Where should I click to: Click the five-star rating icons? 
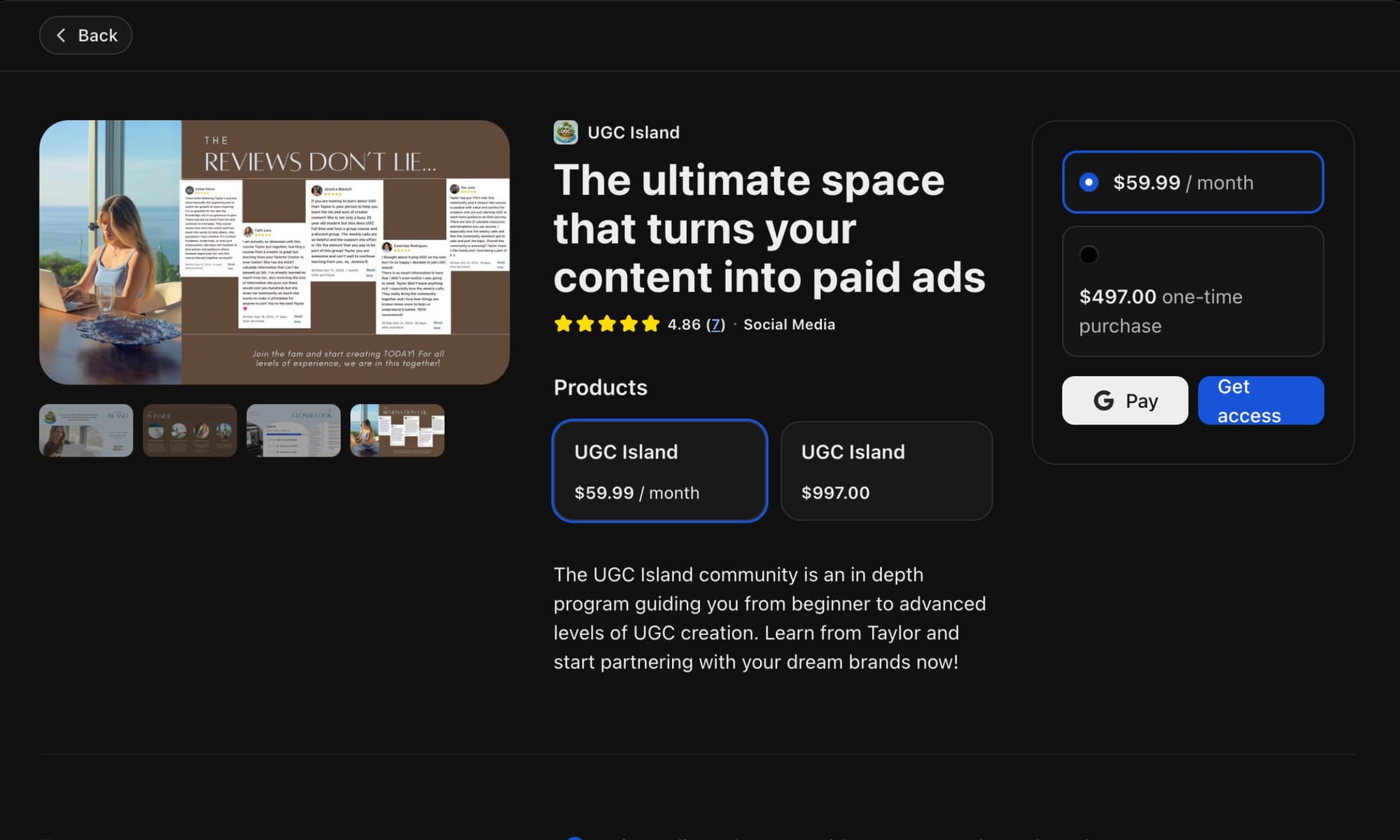606,324
